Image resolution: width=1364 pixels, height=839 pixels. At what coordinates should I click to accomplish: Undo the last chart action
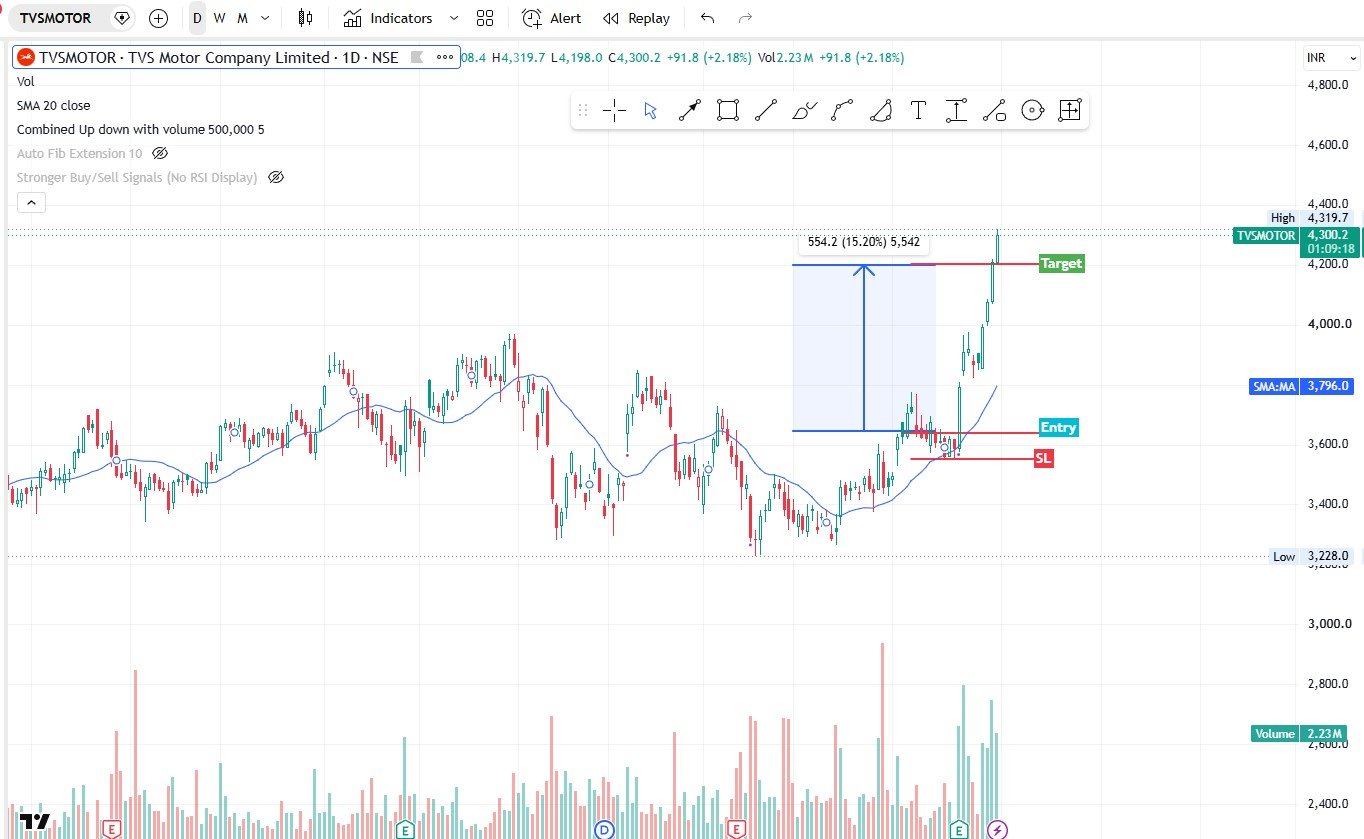click(x=708, y=18)
